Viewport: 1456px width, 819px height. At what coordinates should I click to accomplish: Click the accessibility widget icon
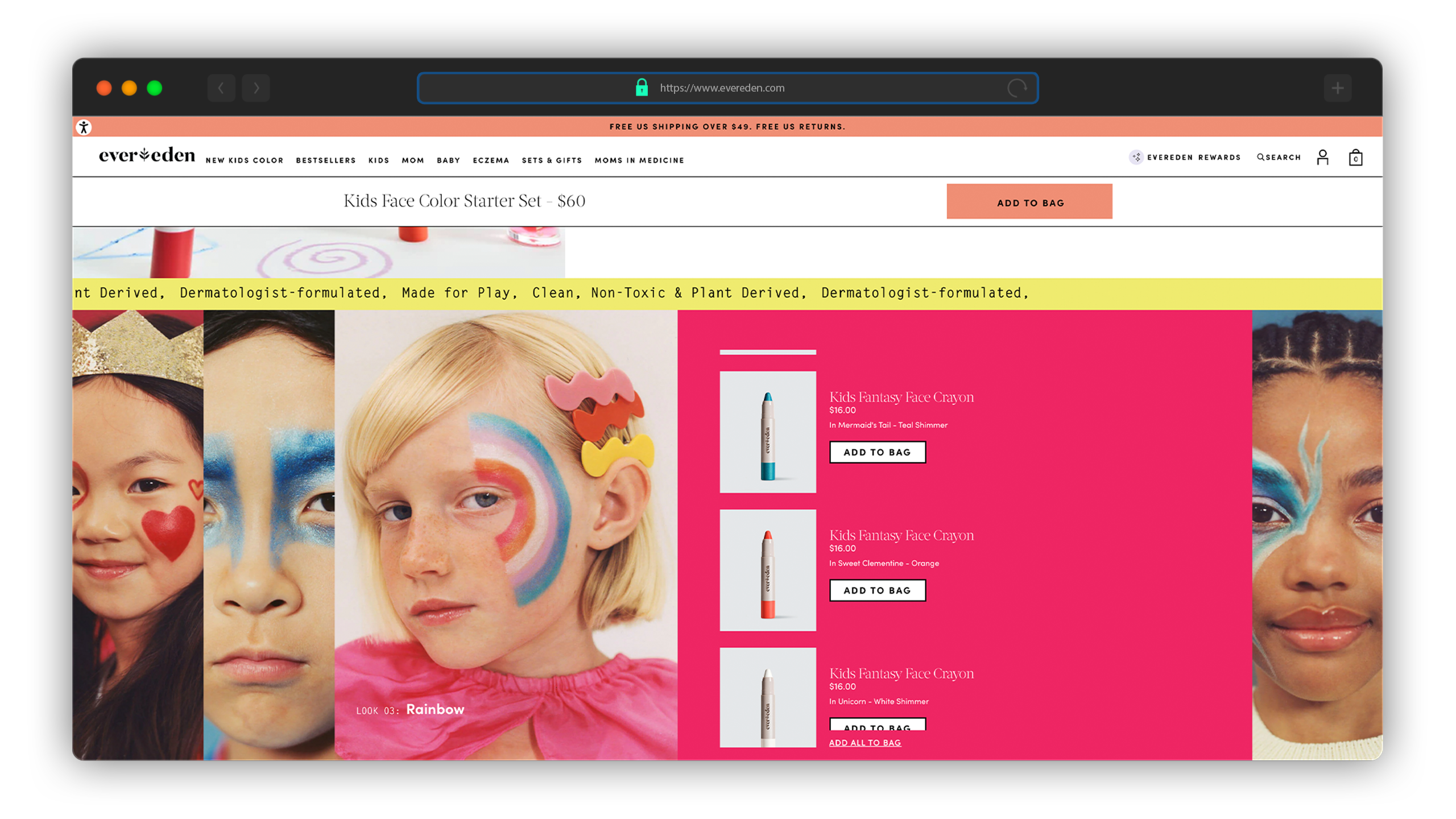point(84,127)
